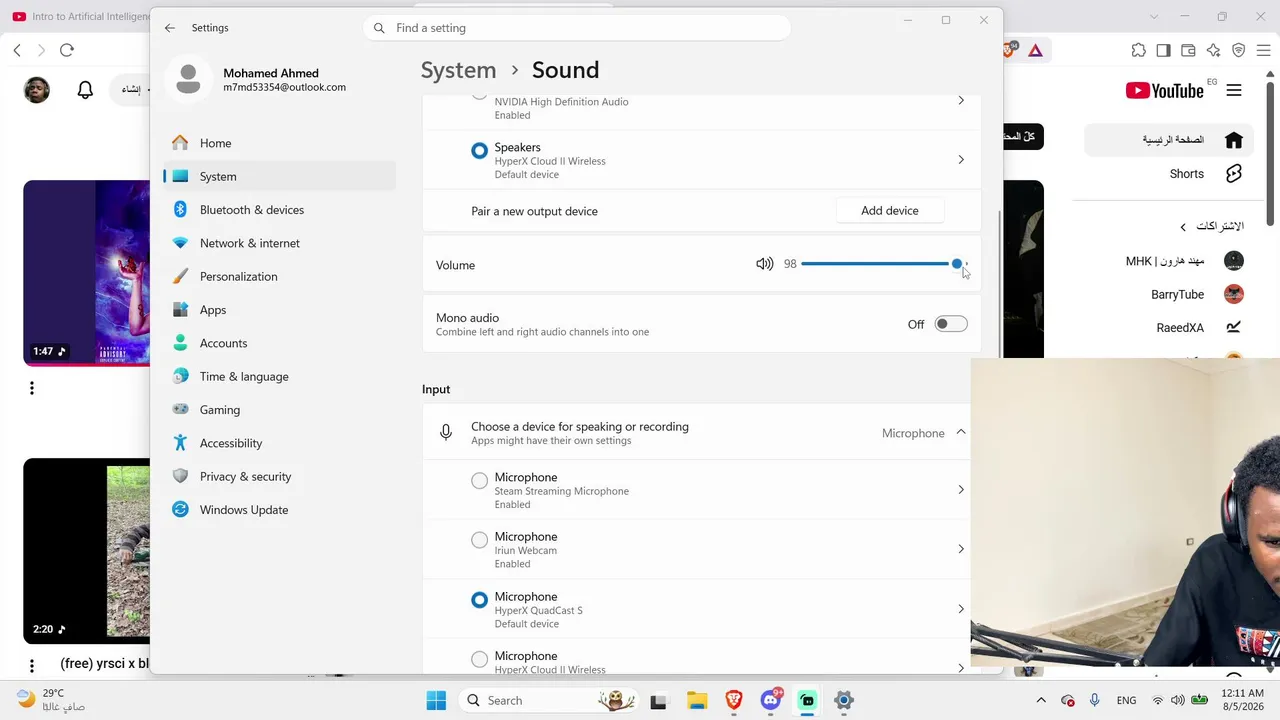Viewport: 1280px width, 720px height.
Task: Open the Brave VPN shield icon
Action: pyautogui.click(x=1239, y=50)
